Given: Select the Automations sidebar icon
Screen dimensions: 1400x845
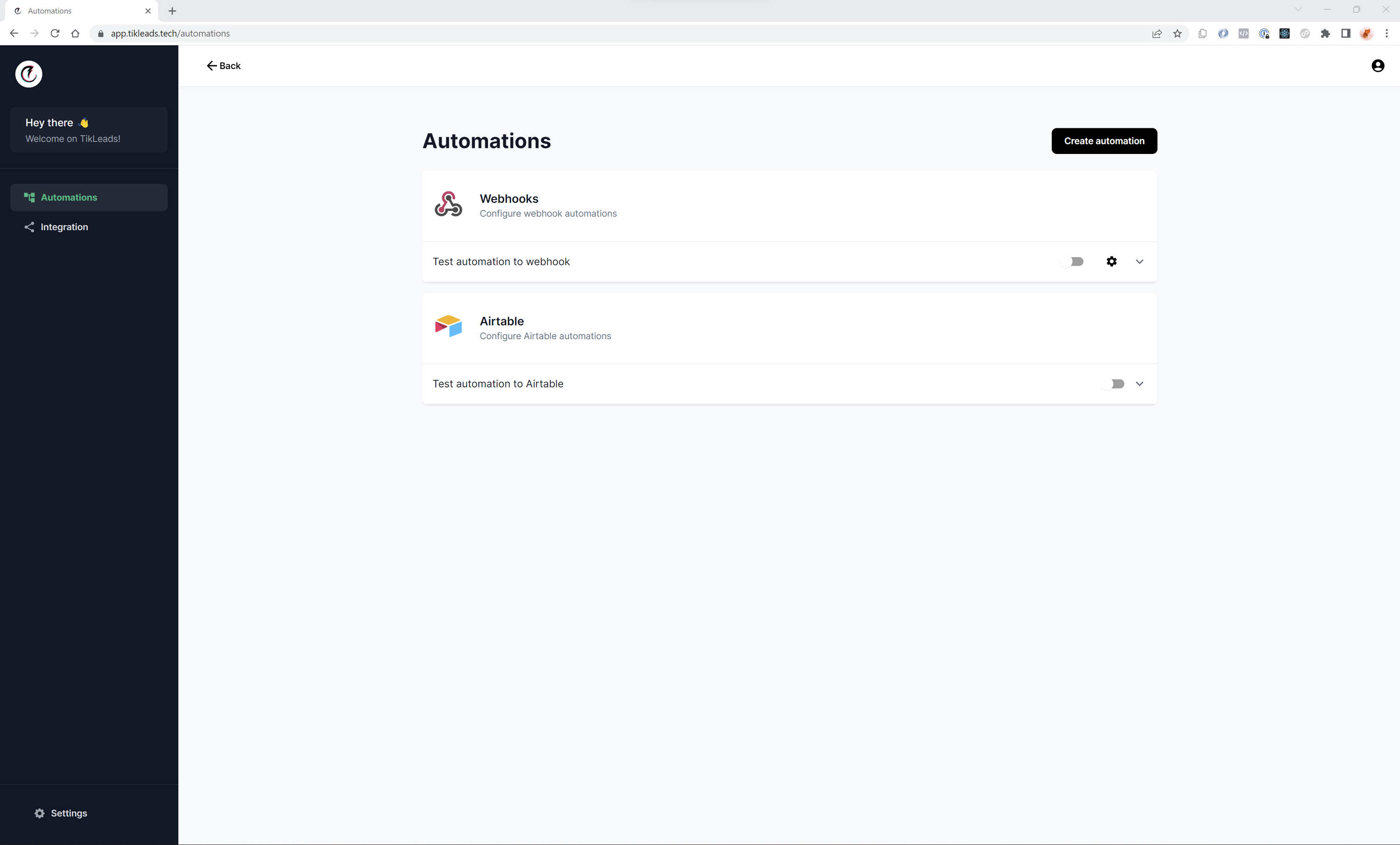Looking at the screenshot, I should 30,197.
